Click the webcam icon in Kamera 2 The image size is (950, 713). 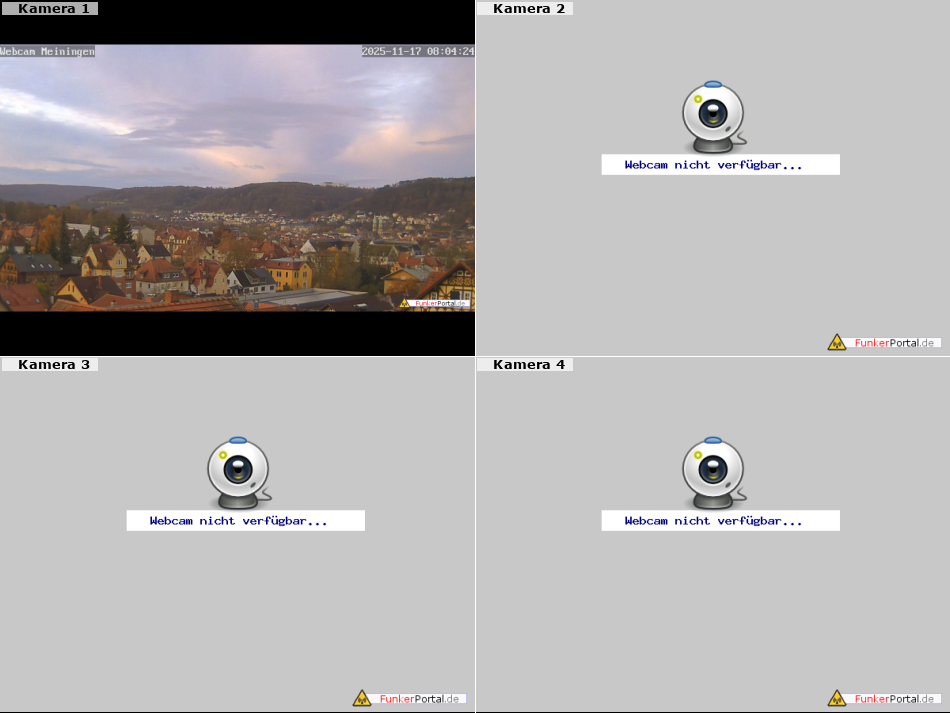pyautogui.click(x=713, y=114)
